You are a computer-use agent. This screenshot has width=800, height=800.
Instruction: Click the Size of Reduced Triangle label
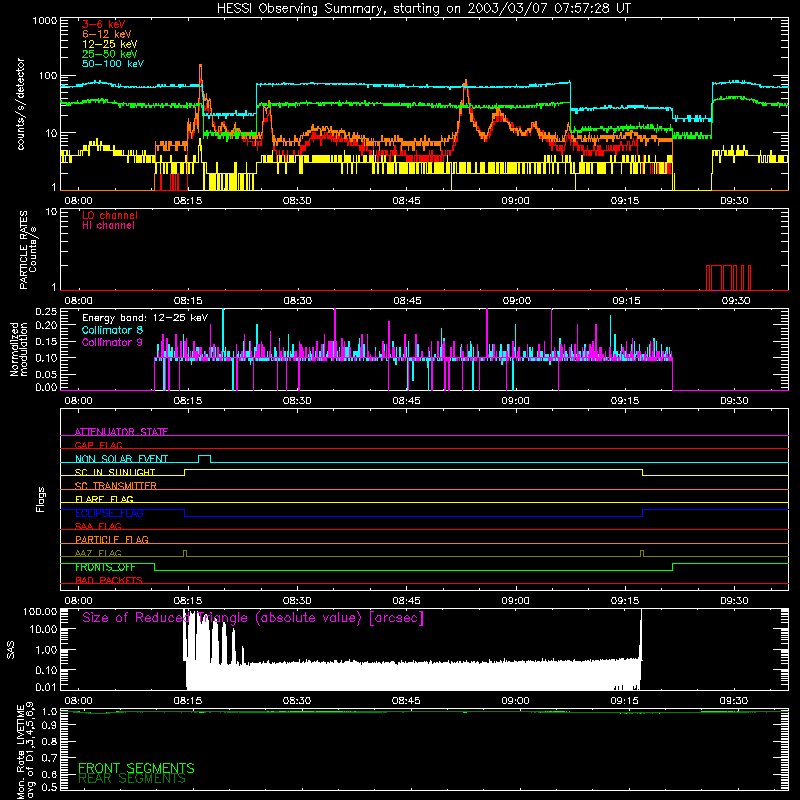coord(253,618)
